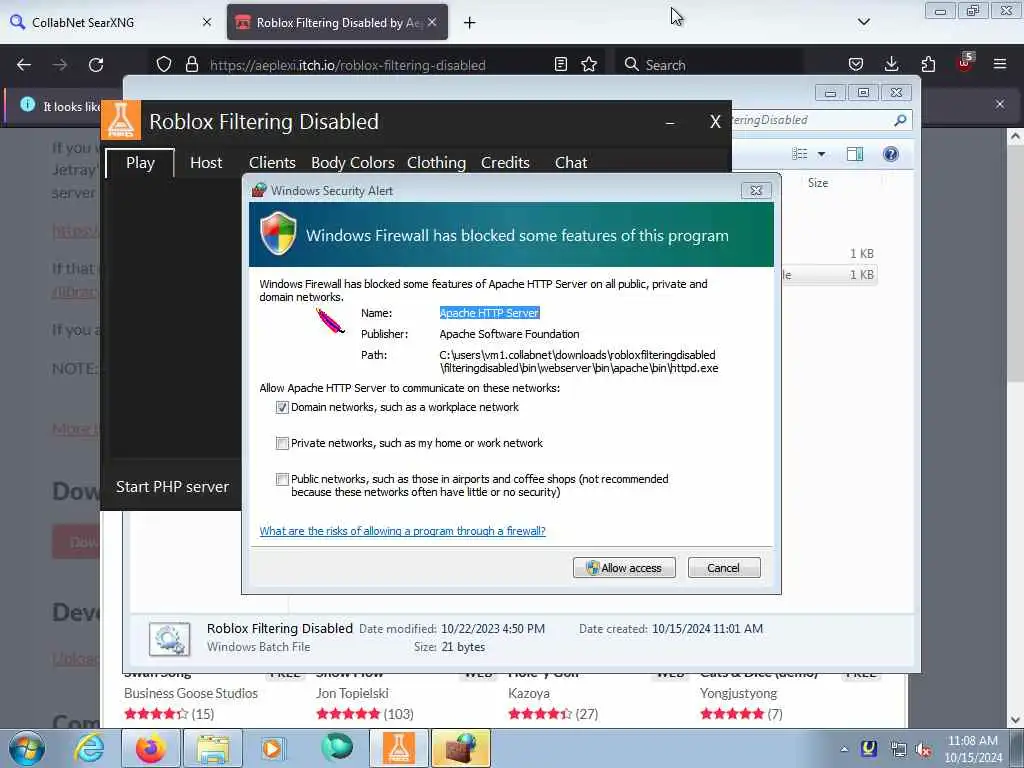Open Firefox downloads panel
Image resolution: width=1024 pixels, height=768 pixels.
pos(891,65)
